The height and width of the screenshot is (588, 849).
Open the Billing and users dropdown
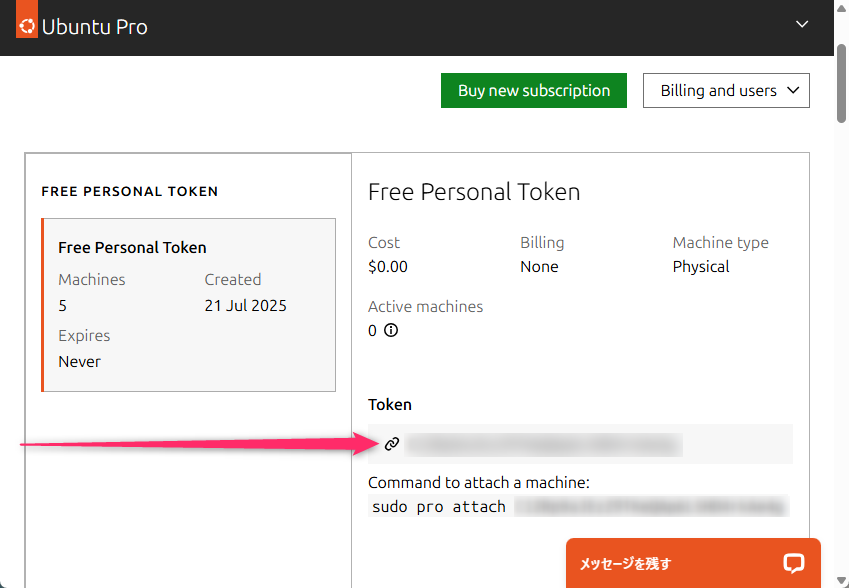pyautogui.click(x=726, y=90)
